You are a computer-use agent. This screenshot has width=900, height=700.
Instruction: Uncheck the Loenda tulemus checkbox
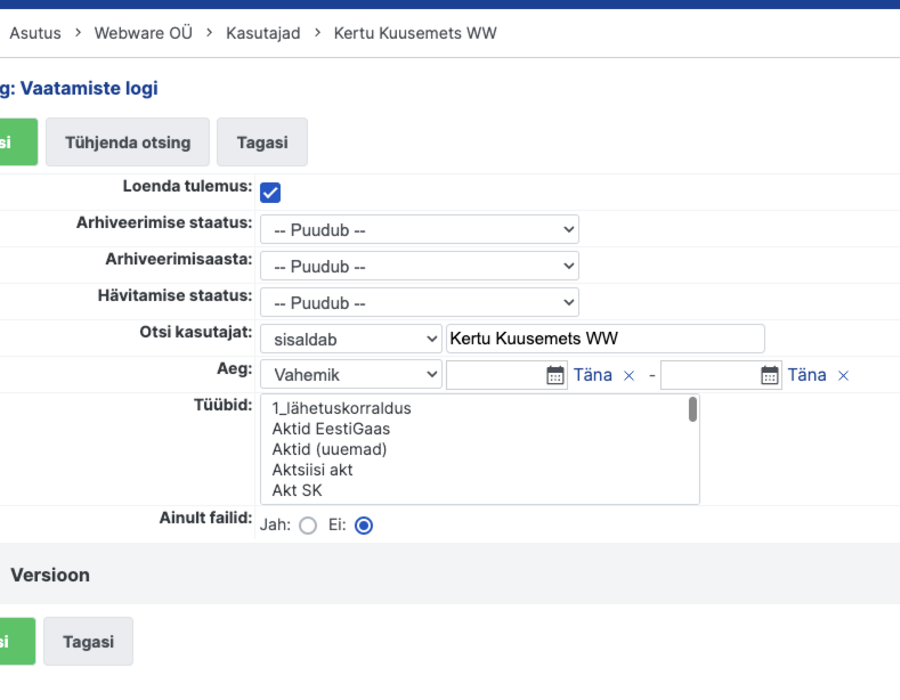pyautogui.click(x=270, y=192)
